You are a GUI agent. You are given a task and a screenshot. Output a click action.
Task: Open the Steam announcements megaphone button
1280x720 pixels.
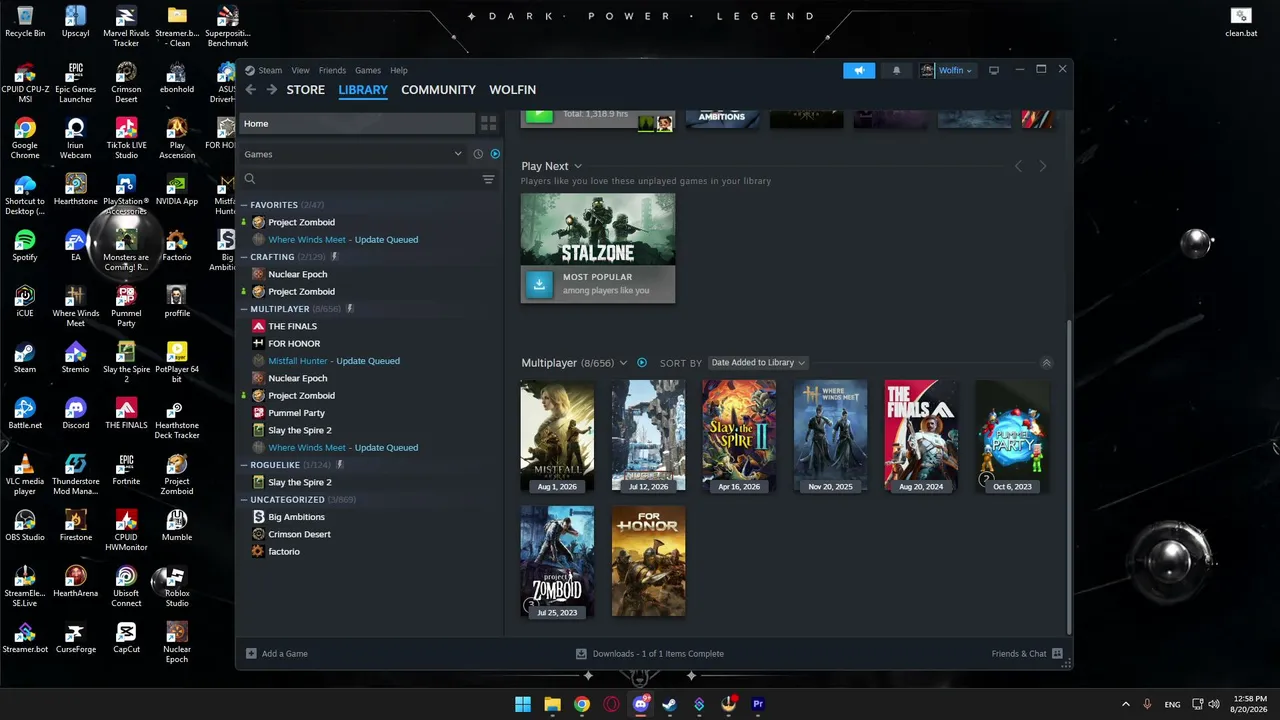tap(859, 70)
